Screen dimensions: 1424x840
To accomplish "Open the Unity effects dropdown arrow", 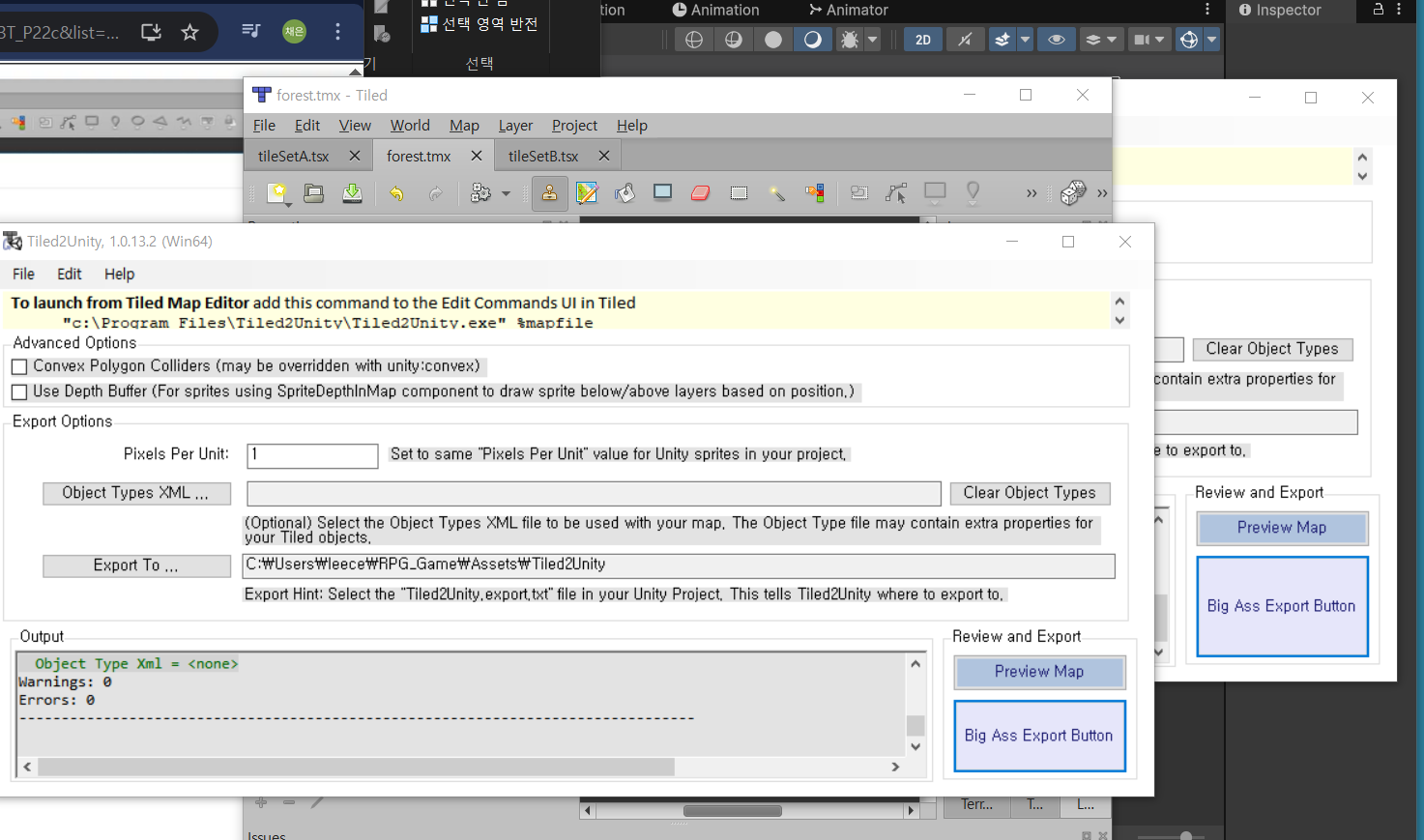I will click(1026, 40).
